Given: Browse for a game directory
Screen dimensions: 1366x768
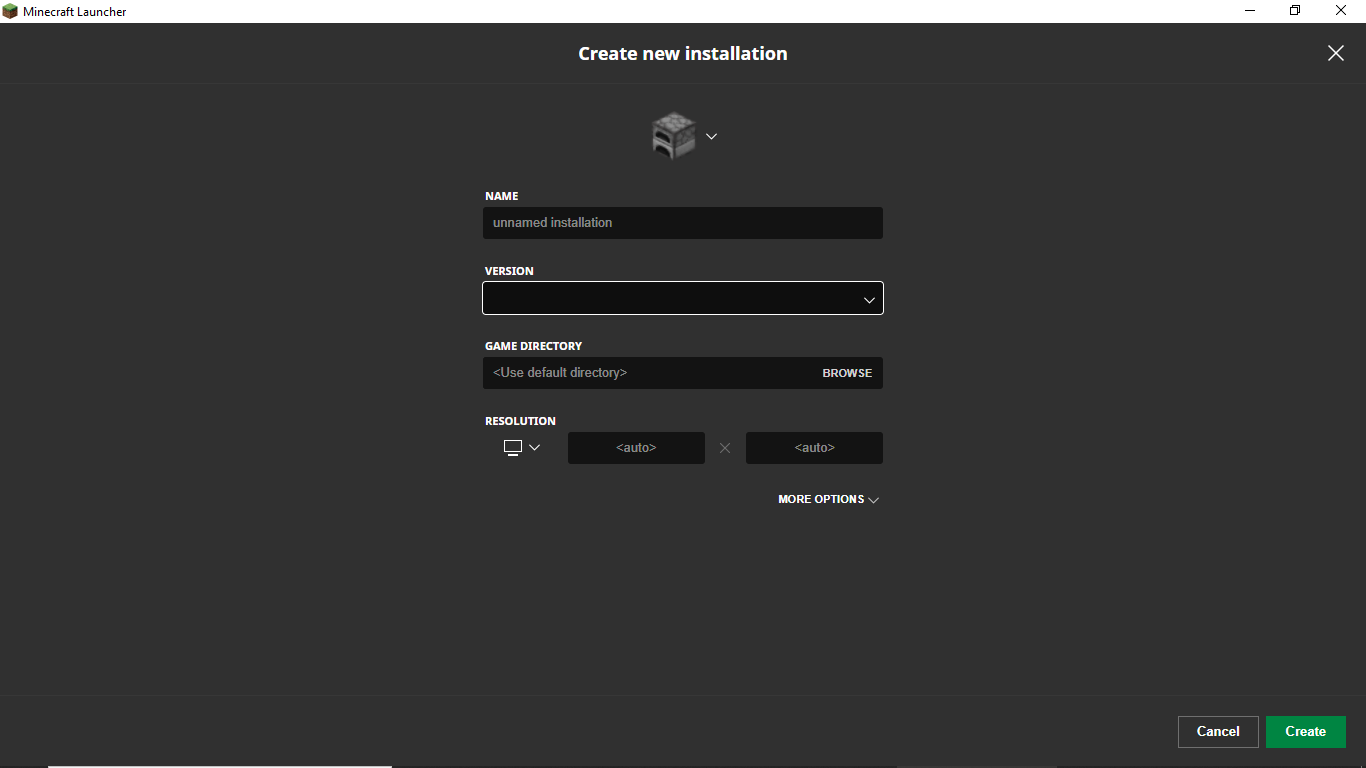Looking at the screenshot, I should (x=847, y=373).
